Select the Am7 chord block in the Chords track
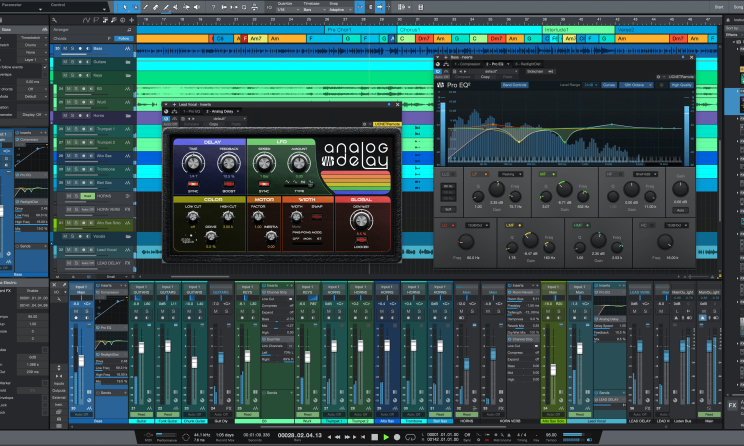The height and width of the screenshot is (446, 744). point(258,38)
